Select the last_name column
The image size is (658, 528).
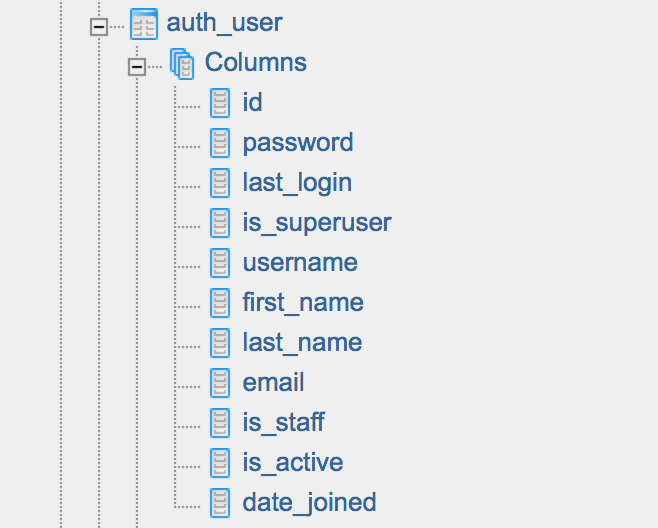coord(302,342)
